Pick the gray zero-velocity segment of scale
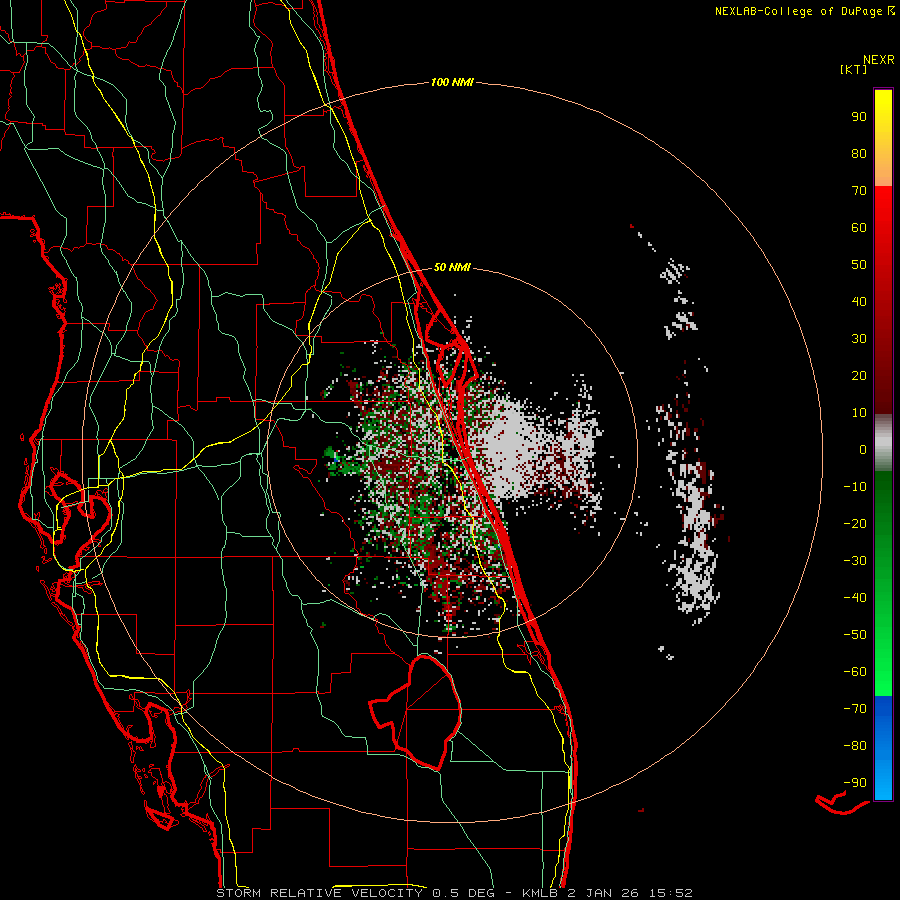 [883, 443]
